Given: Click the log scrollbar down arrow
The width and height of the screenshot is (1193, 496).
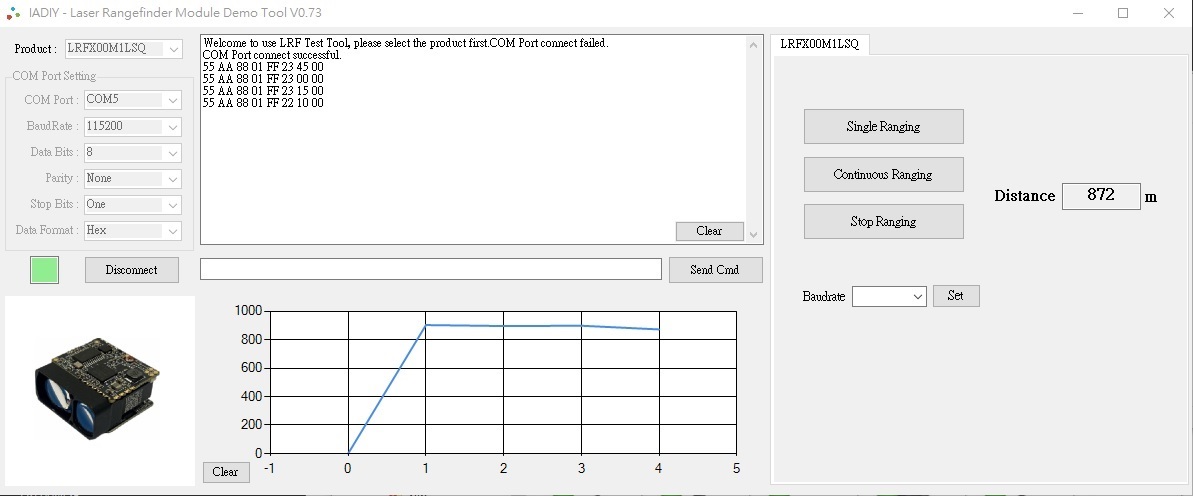Looking at the screenshot, I should tap(754, 235).
